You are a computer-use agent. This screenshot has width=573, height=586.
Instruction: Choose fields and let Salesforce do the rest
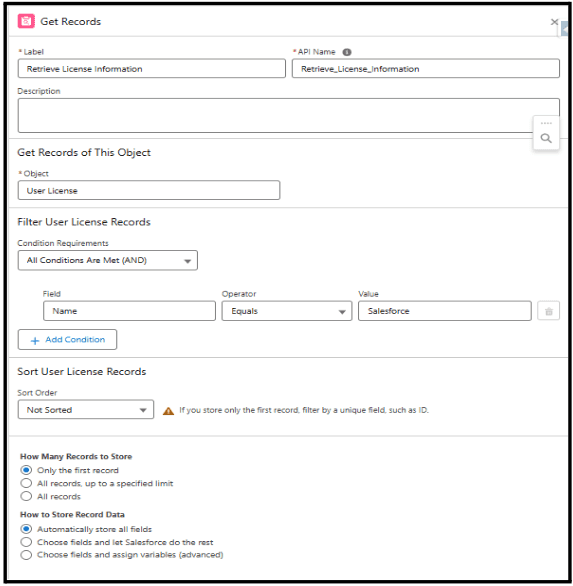coord(26,542)
